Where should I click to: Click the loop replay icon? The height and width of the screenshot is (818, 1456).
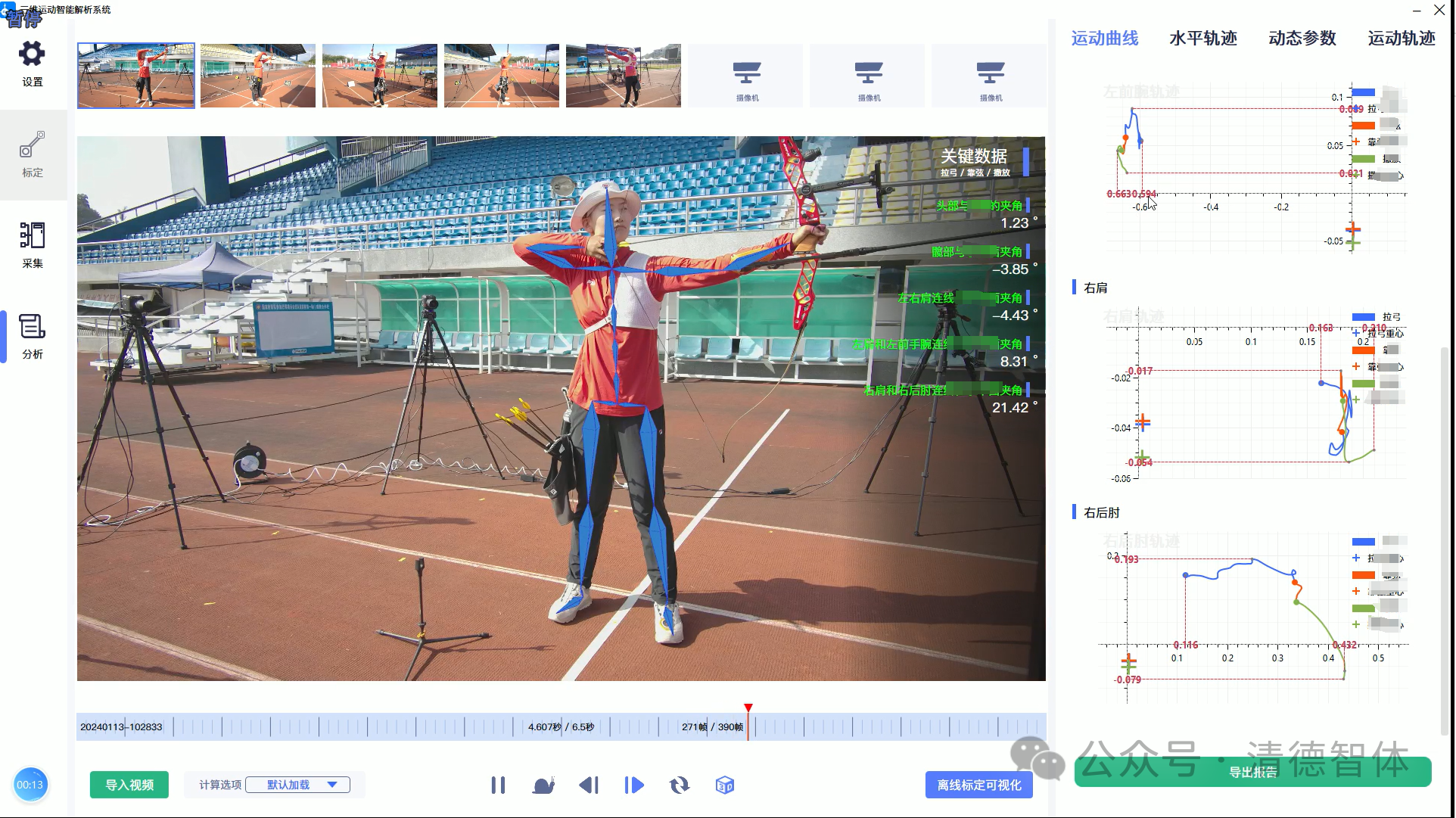click(680, 785)
